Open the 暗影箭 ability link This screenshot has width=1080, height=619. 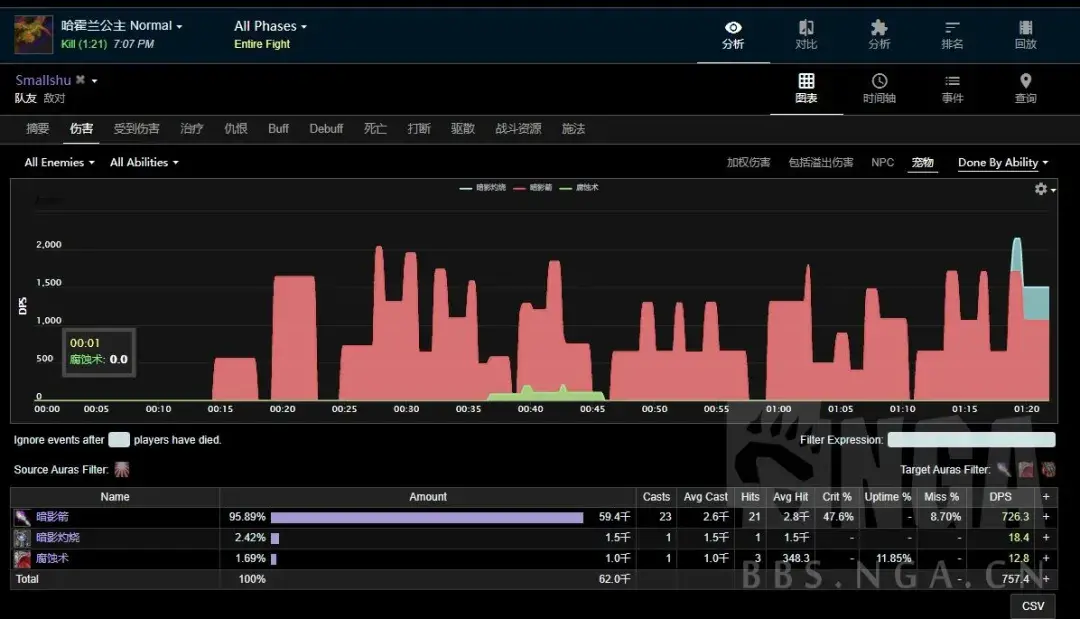pyautogui.click(x=52, y=517)
